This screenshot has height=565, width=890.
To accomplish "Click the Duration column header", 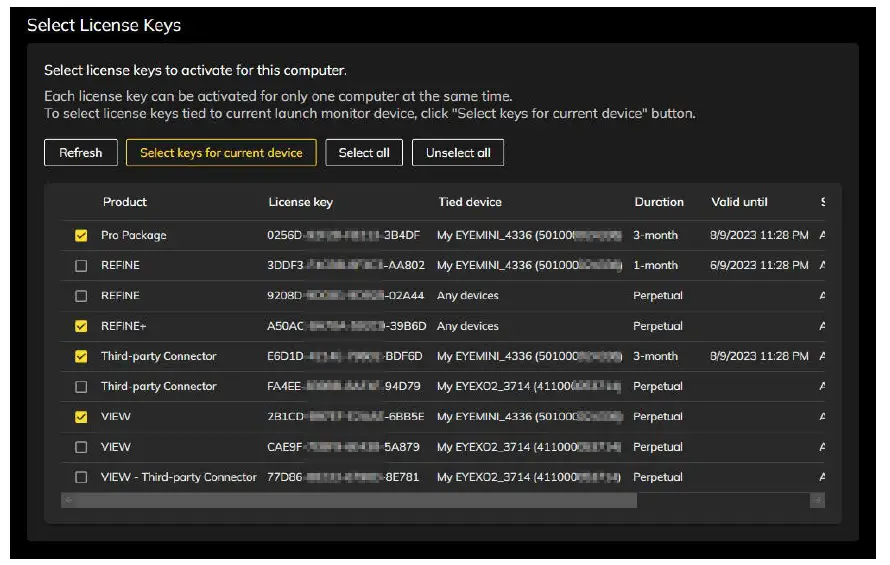I will (x=659, y=202).
